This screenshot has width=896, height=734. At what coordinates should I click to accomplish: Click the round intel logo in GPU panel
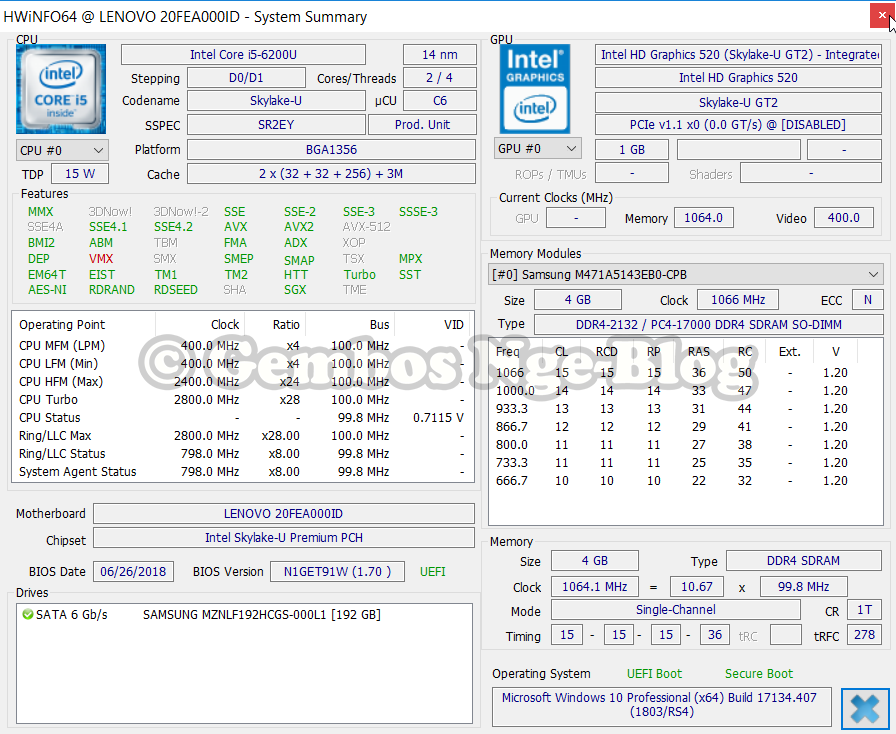(x=537, y=106)
